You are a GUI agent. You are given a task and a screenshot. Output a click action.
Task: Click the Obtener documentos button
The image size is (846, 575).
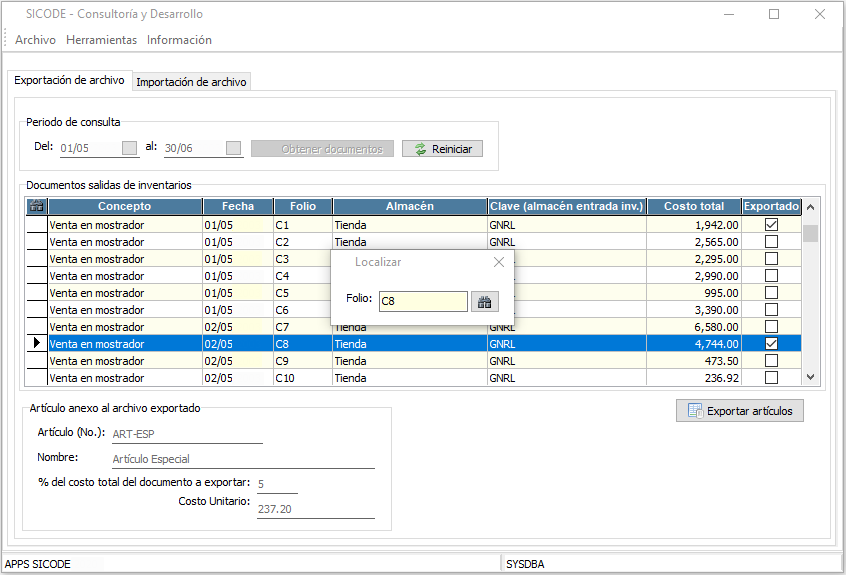[x=322, y=149]
